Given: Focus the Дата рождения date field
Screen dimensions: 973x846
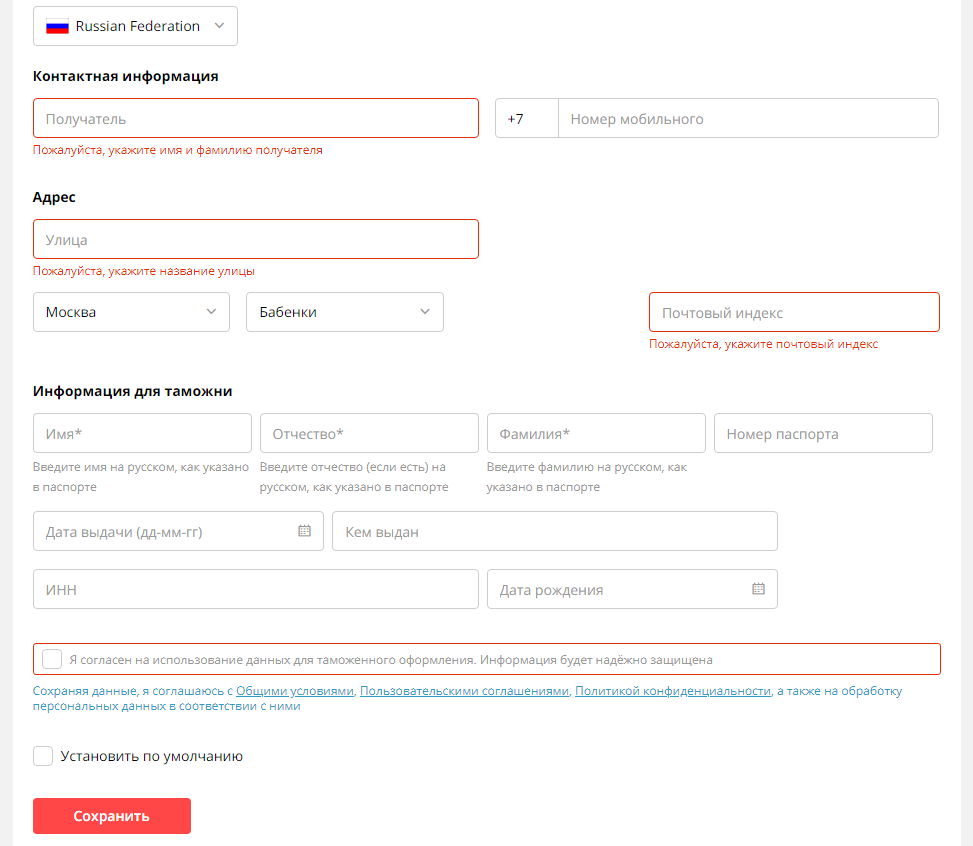Looking at the screenshot, I should point(632,589).
